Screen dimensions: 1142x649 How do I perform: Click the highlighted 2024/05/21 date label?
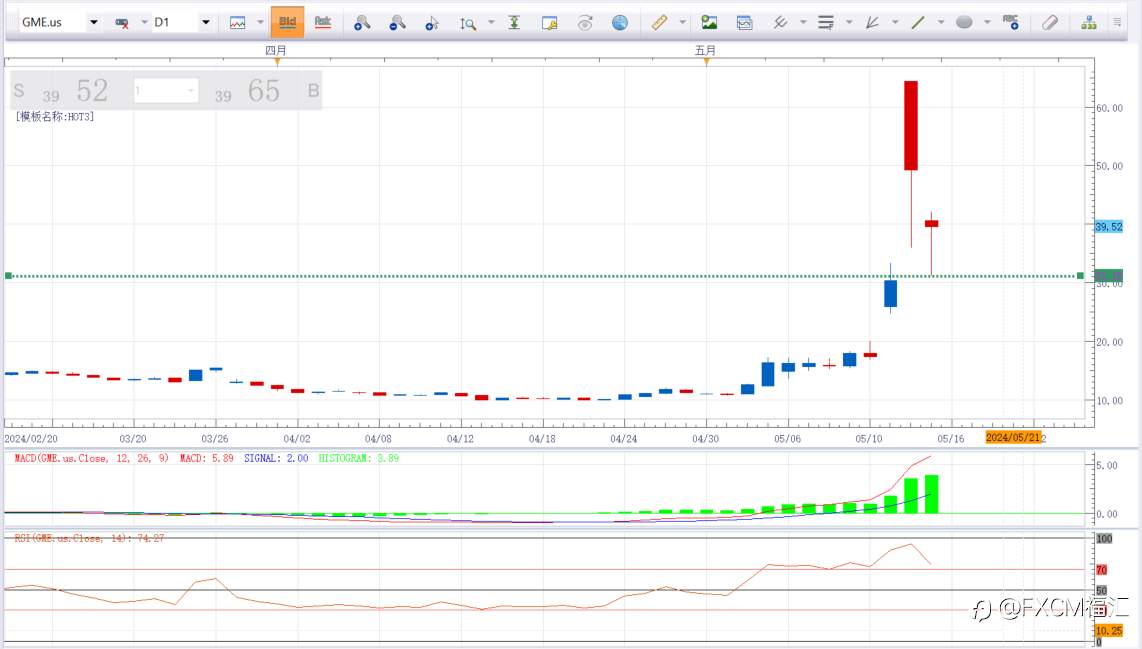1012,438
